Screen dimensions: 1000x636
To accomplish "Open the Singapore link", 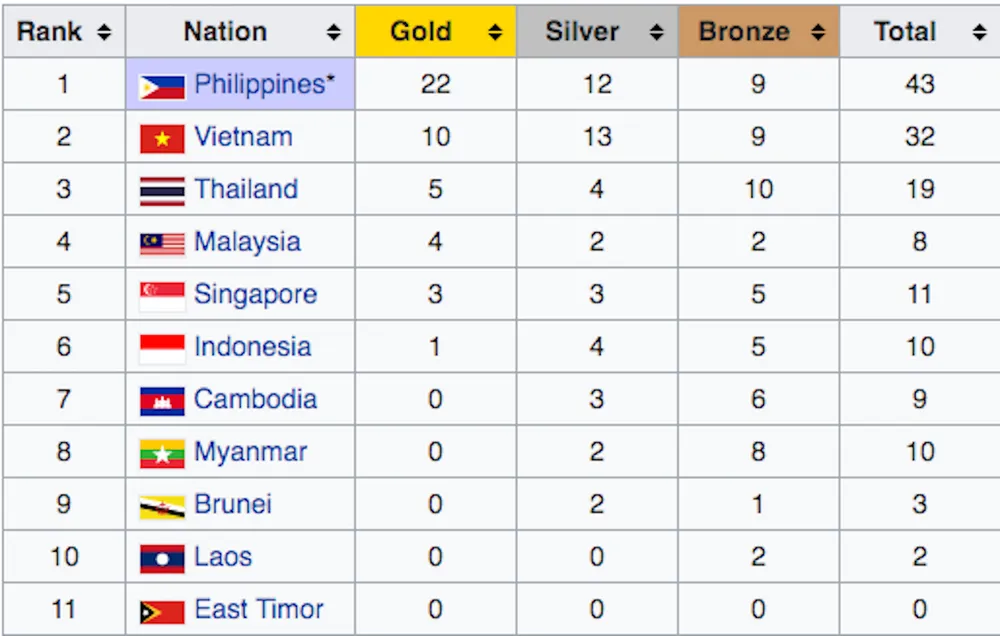I will click(x=255, y=295).
